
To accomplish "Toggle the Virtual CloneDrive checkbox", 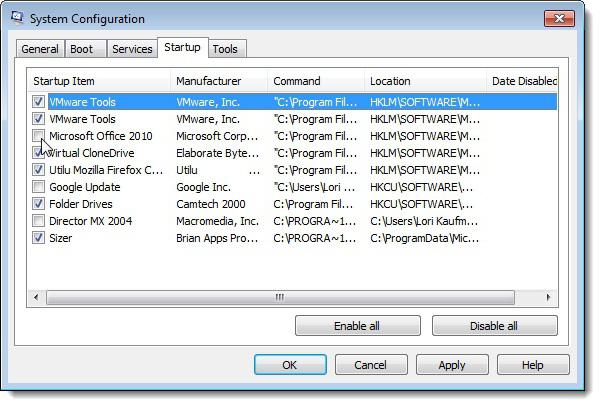I will [x=38, y=153].
